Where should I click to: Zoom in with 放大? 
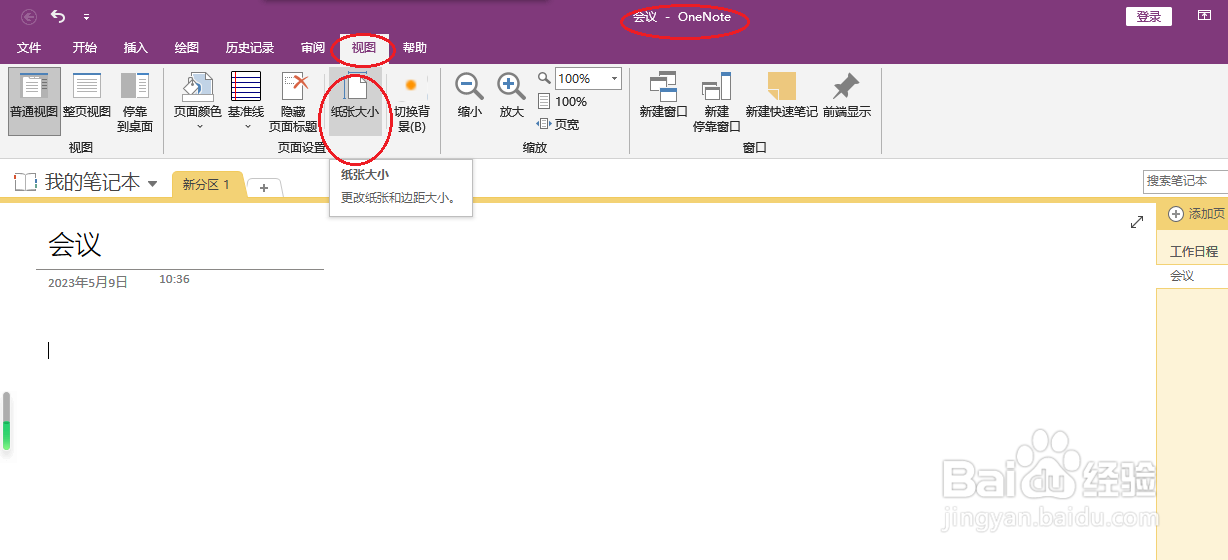click(512, 96)
